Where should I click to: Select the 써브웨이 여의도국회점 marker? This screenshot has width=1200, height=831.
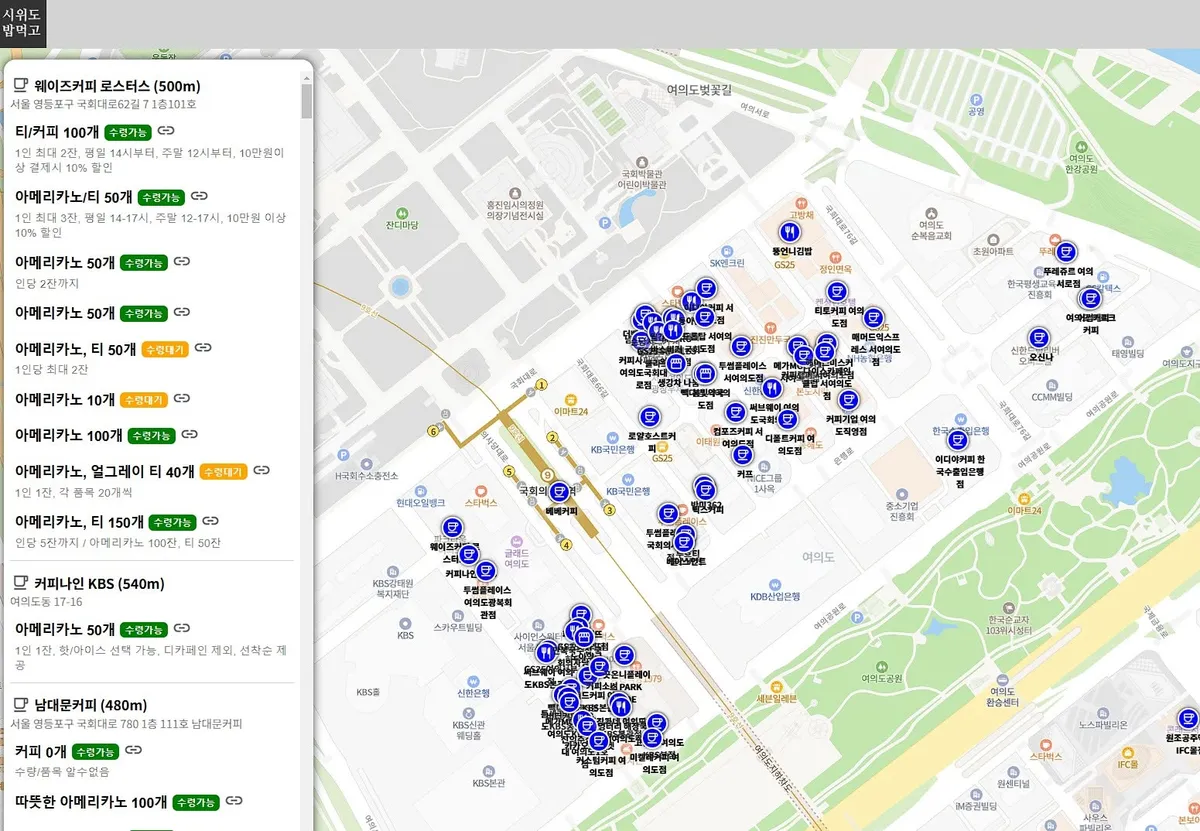tap(771, 388)
